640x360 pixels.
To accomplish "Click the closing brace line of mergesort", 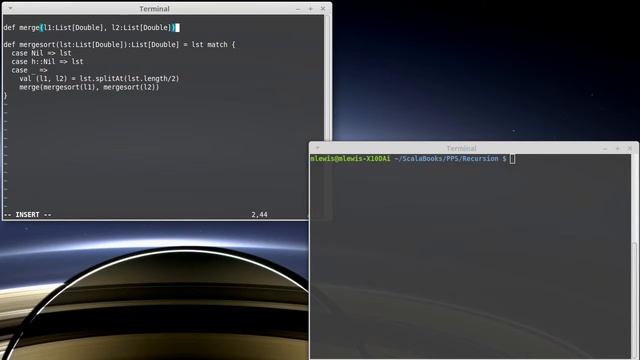I will pyautogui.click(x=5, y=96).
